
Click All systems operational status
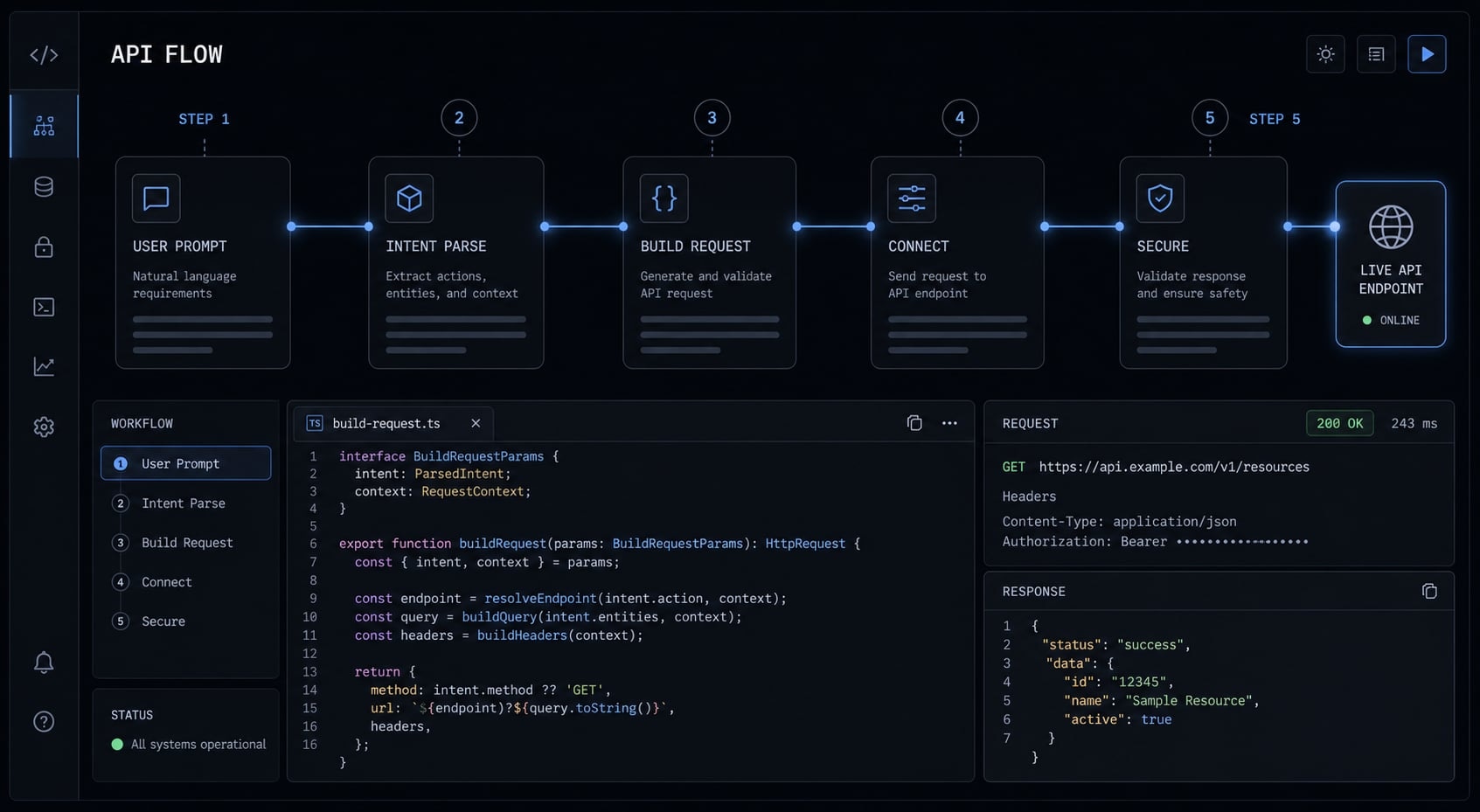point(189,745)
